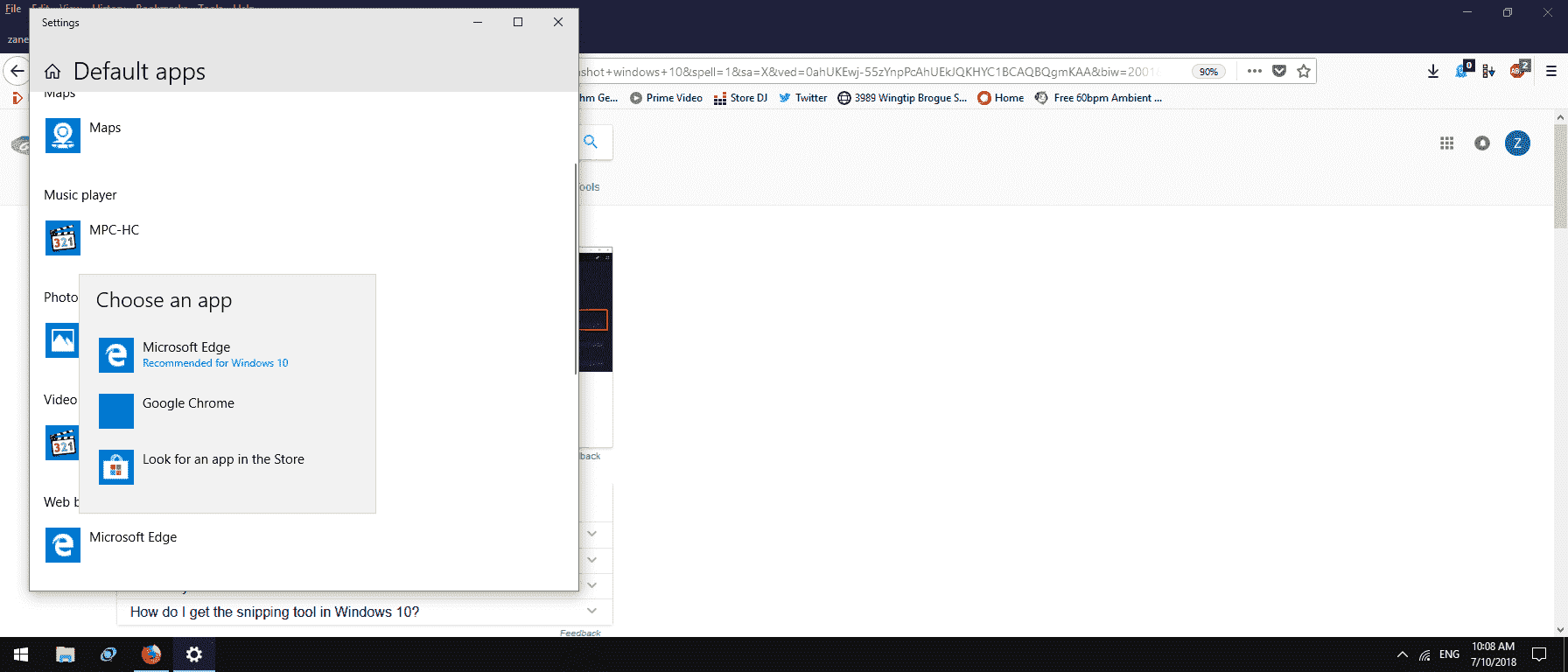Open the blue globe app in the taskbar
This screenshot has height=672, width=1568.
tap(108, 654)
